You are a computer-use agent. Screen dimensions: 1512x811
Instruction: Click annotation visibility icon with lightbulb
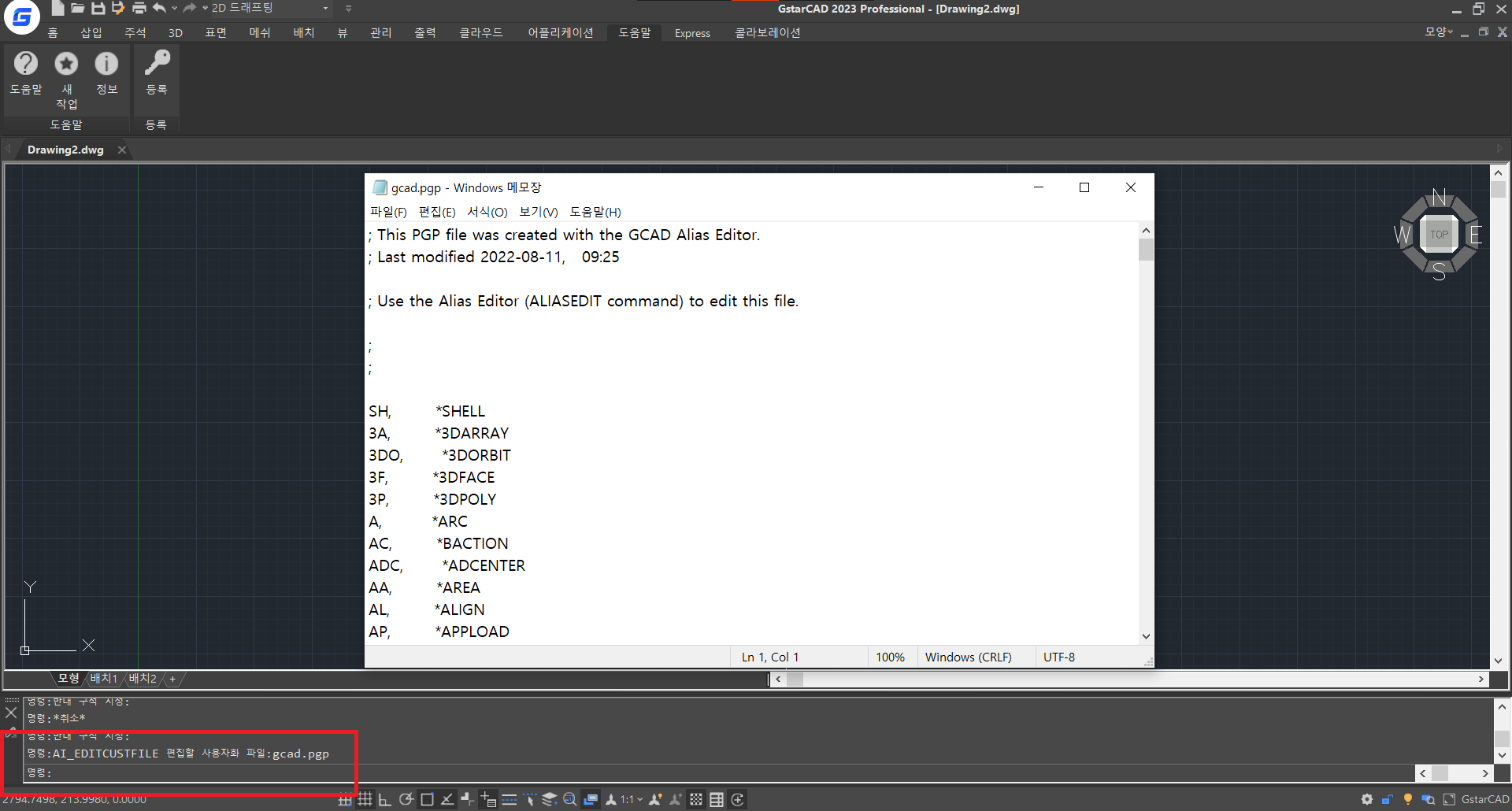coord(655,800)
